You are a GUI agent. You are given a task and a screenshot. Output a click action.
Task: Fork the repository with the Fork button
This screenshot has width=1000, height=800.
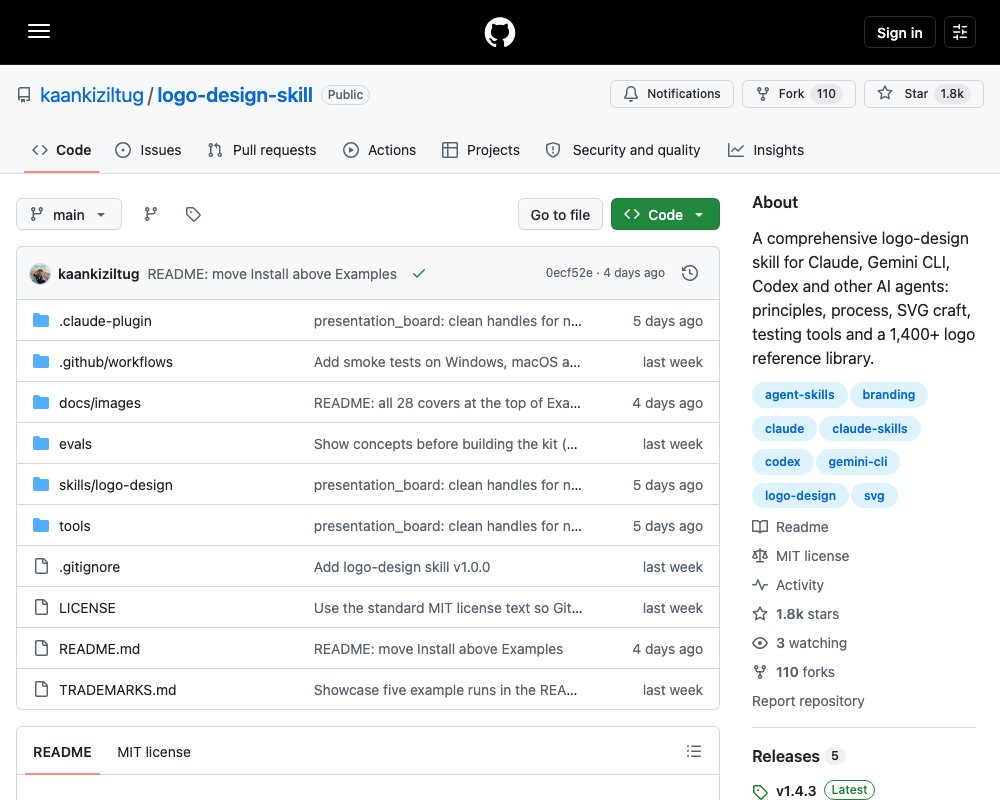pyautogui.click(x=799, y=94)
